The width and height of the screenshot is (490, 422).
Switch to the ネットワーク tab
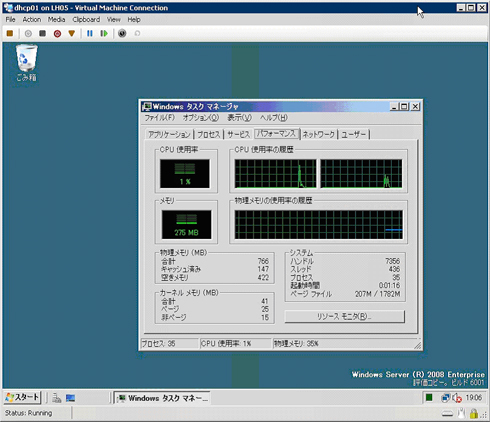point(318,134)
